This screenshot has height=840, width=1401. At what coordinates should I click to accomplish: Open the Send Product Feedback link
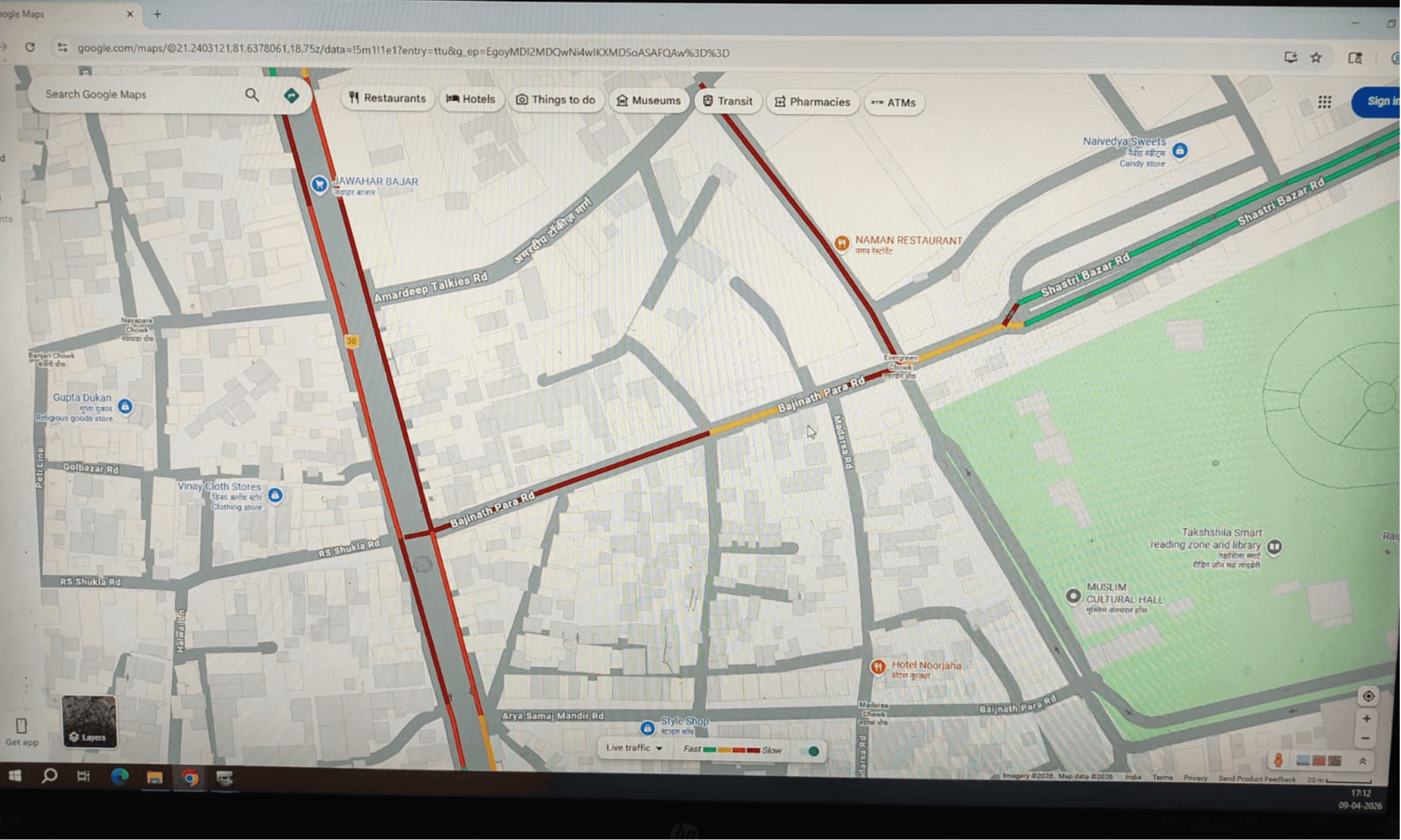tap(1258, 778)
